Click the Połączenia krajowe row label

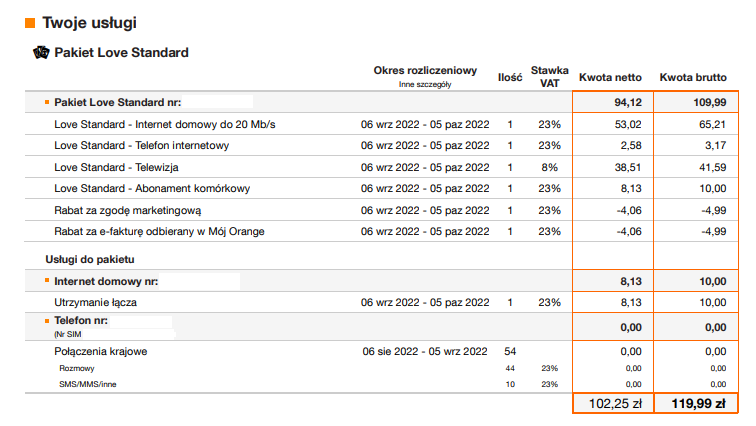click(x=106, y=351)
